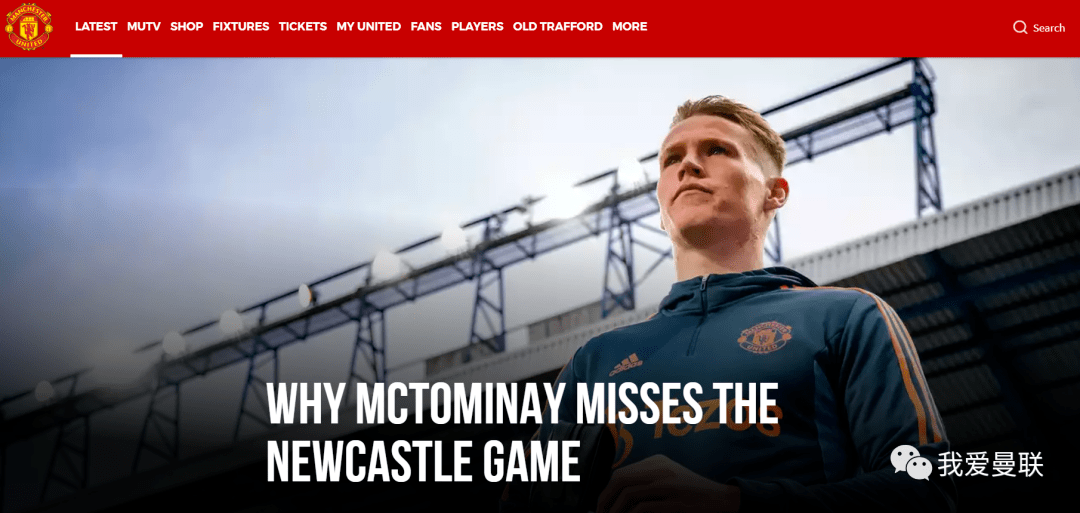Open the MY UNITED menu
The image size is (1080, 513).
coord(368,26)
